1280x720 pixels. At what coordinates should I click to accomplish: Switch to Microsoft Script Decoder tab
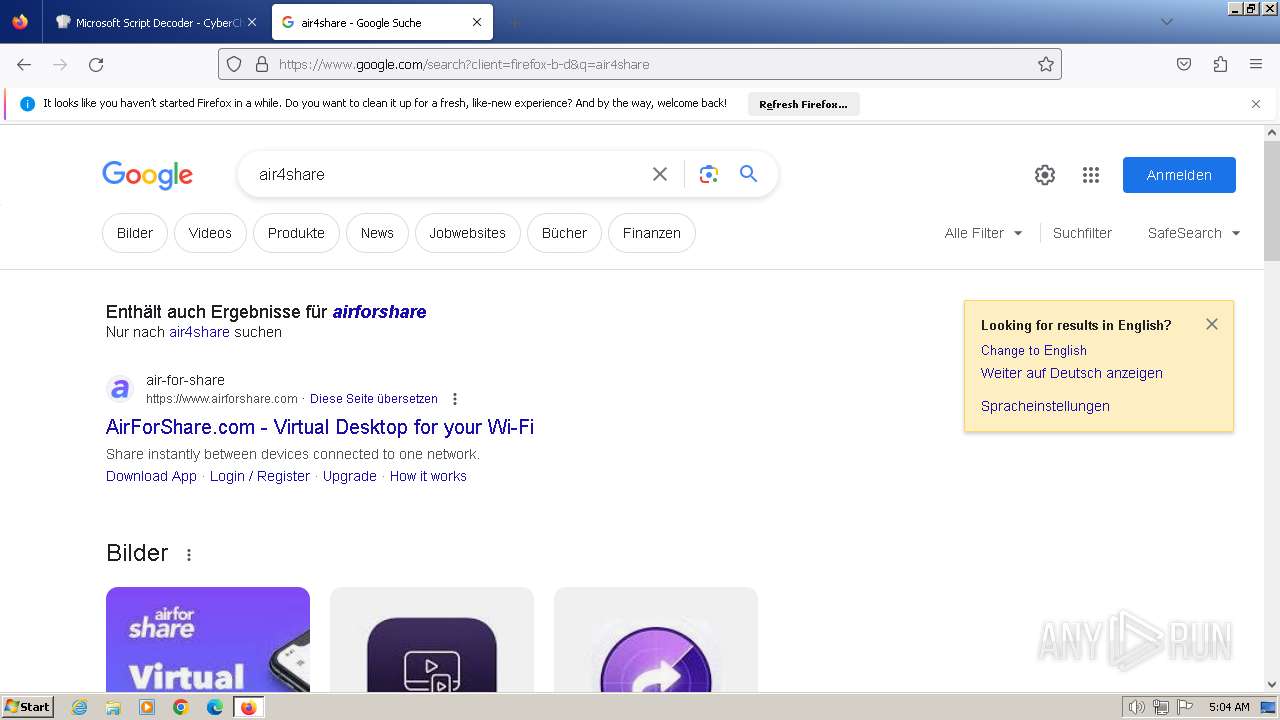(157, 22)
